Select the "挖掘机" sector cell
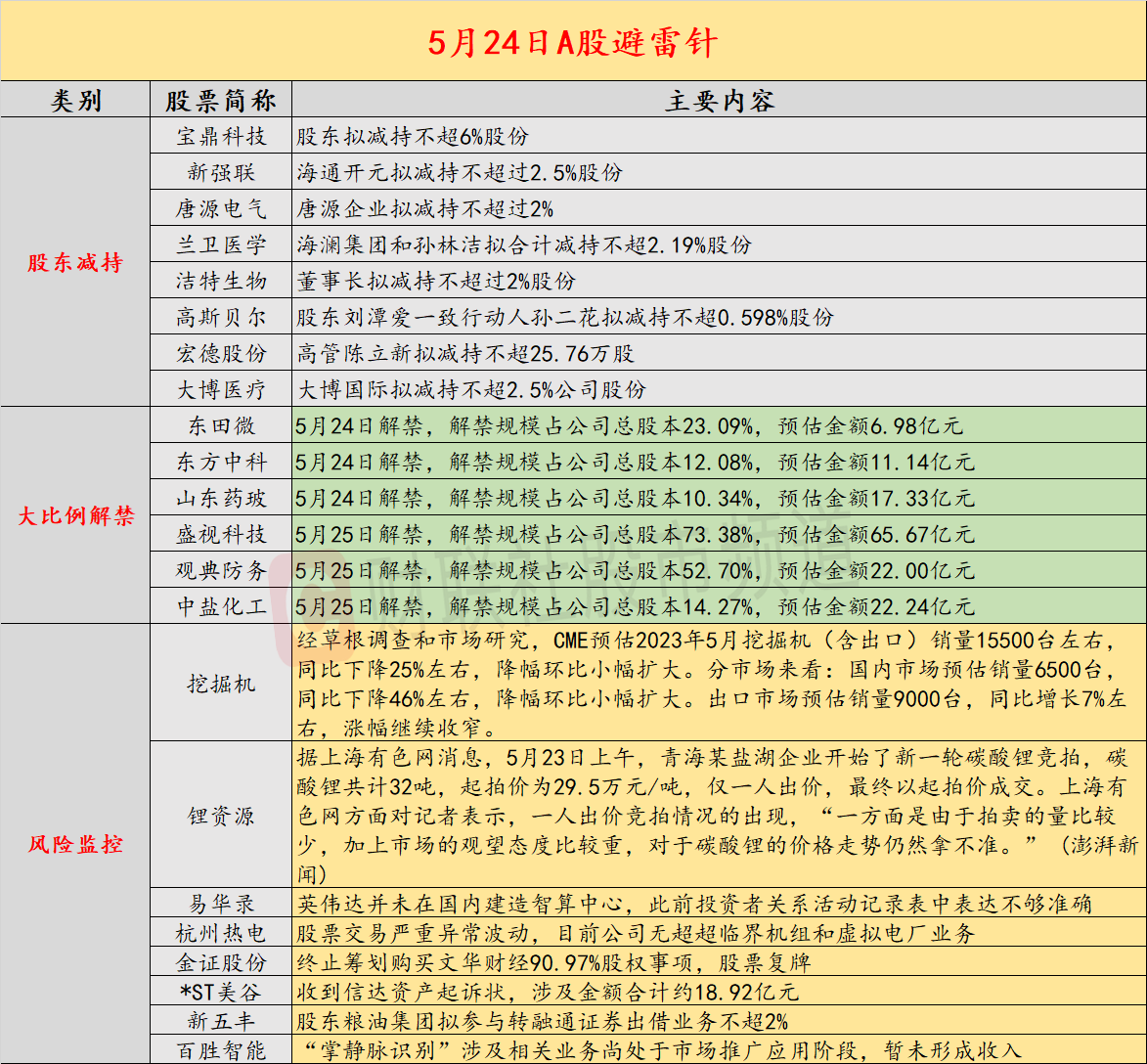 [x=221, y=683]
